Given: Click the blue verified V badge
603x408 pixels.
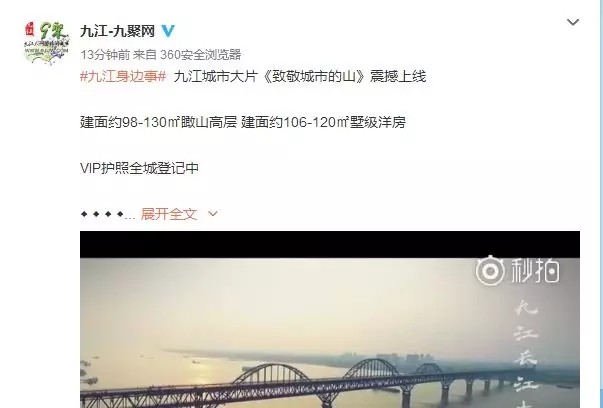Looking at the screenshot, I should 168,31.
